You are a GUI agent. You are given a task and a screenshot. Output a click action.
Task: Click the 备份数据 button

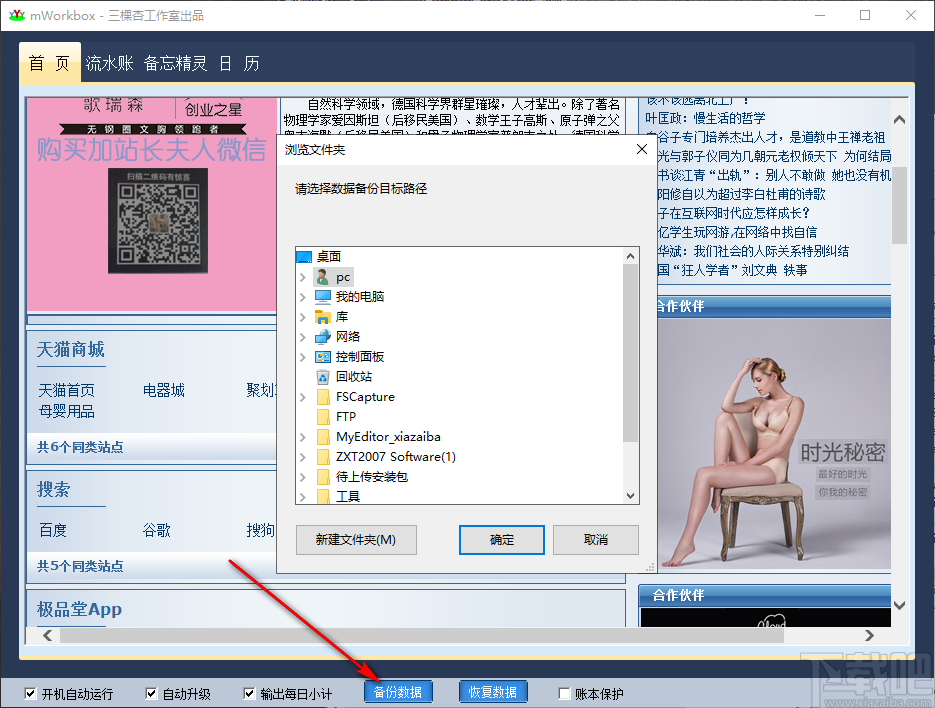(398, 692)
